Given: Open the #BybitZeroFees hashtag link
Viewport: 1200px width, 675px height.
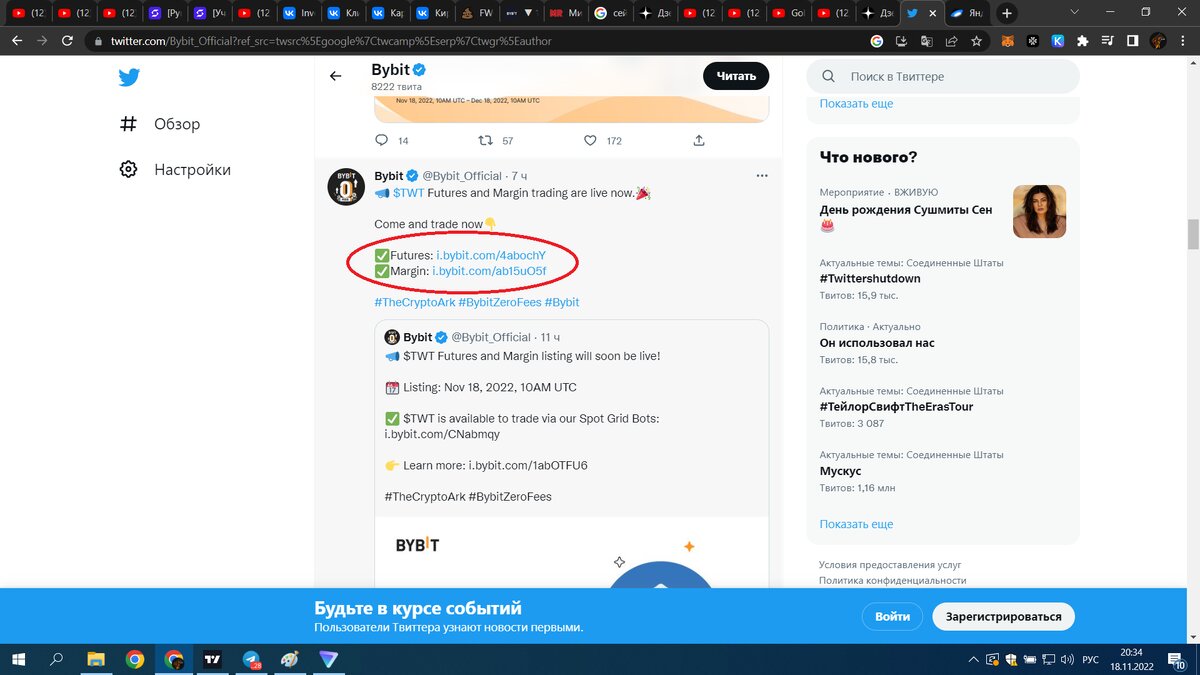Looking at the screenshot, I should click(502, 302).
